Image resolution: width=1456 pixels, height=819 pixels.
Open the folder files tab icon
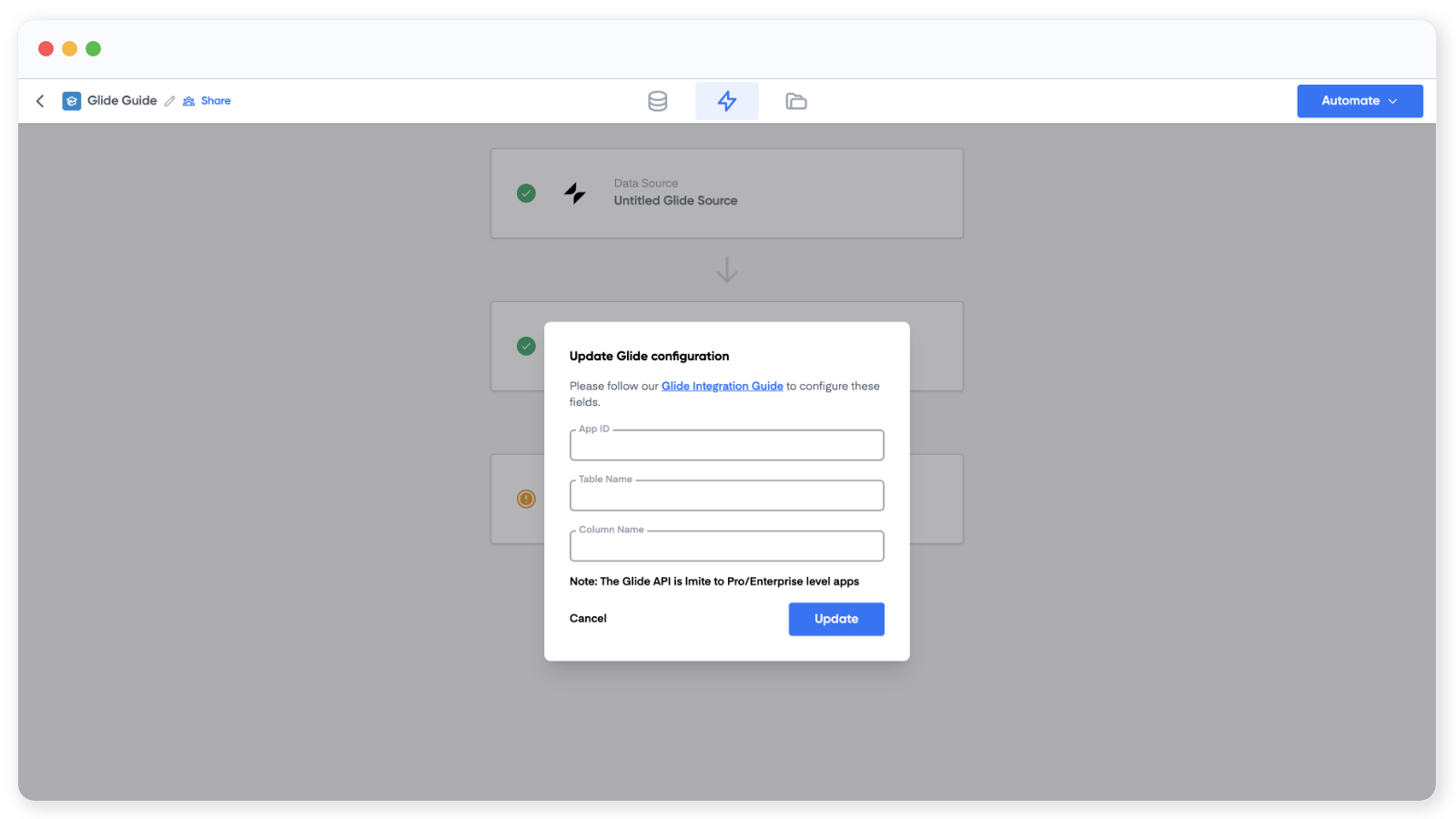pos(796,101)
